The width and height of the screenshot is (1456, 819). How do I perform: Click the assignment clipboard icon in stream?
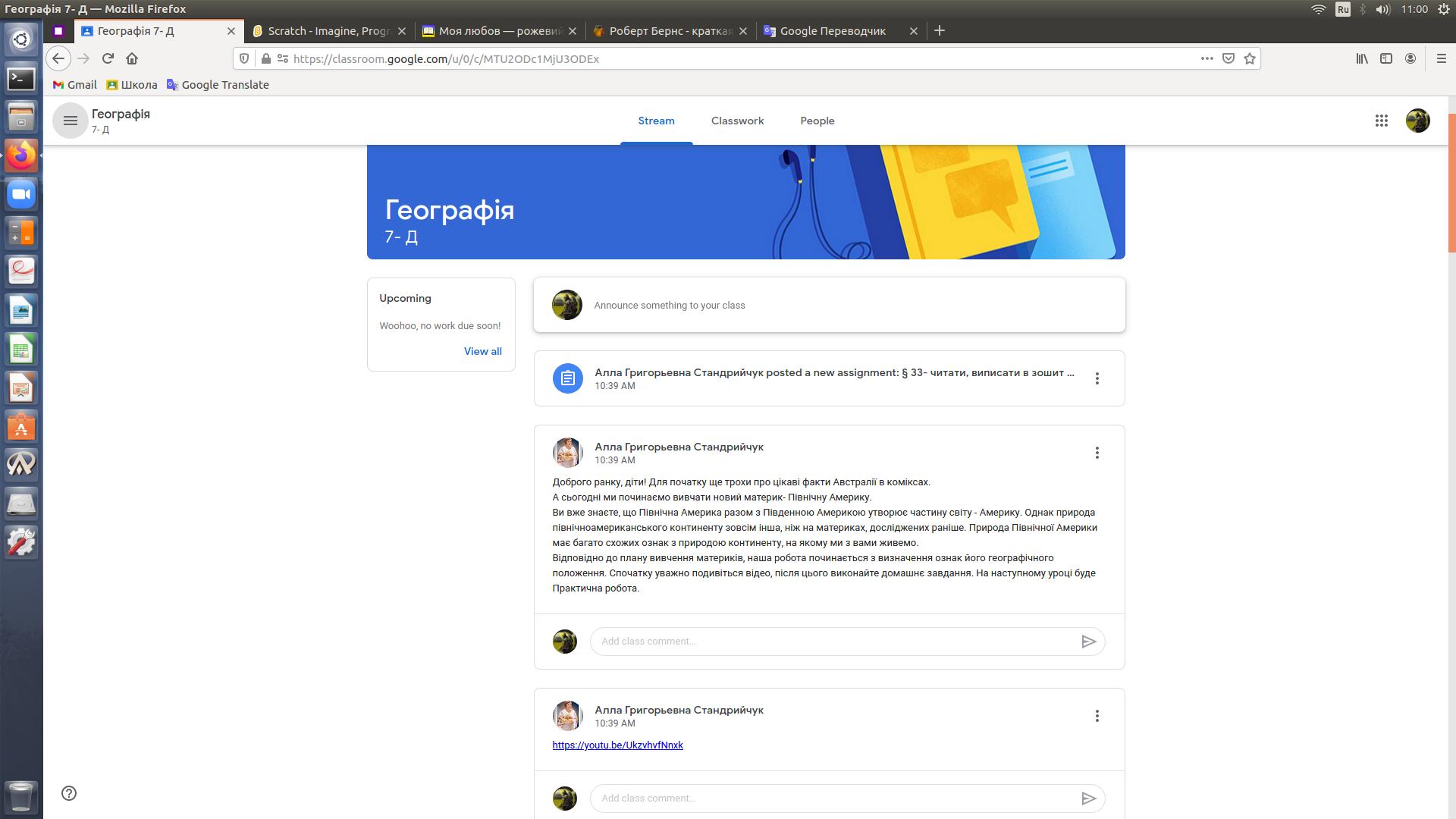point(567,378)
